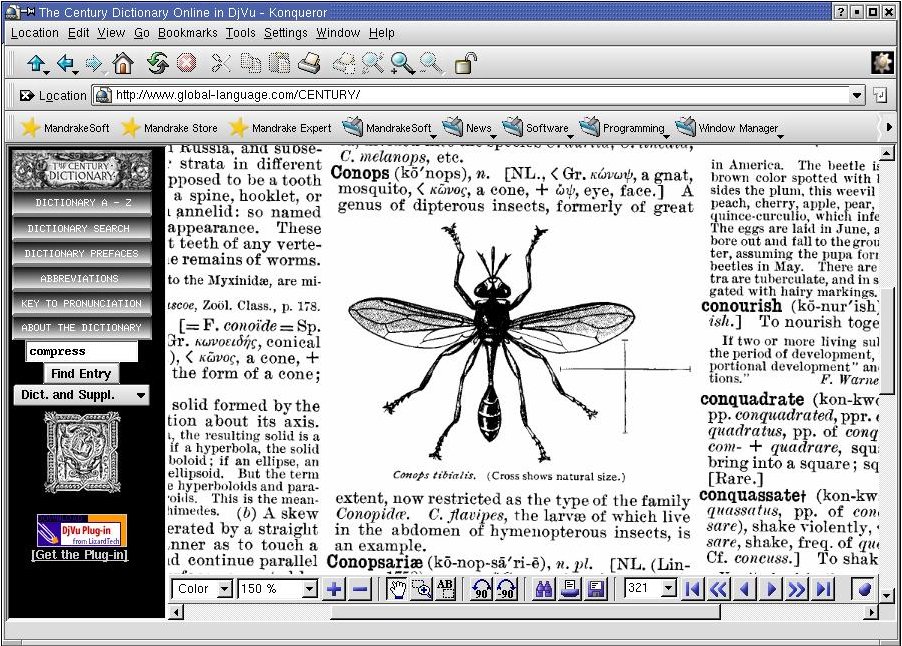This screenshot has height=646, width=902.
Task: Click the KDE gear throbber icon
Action: [882, 63]
